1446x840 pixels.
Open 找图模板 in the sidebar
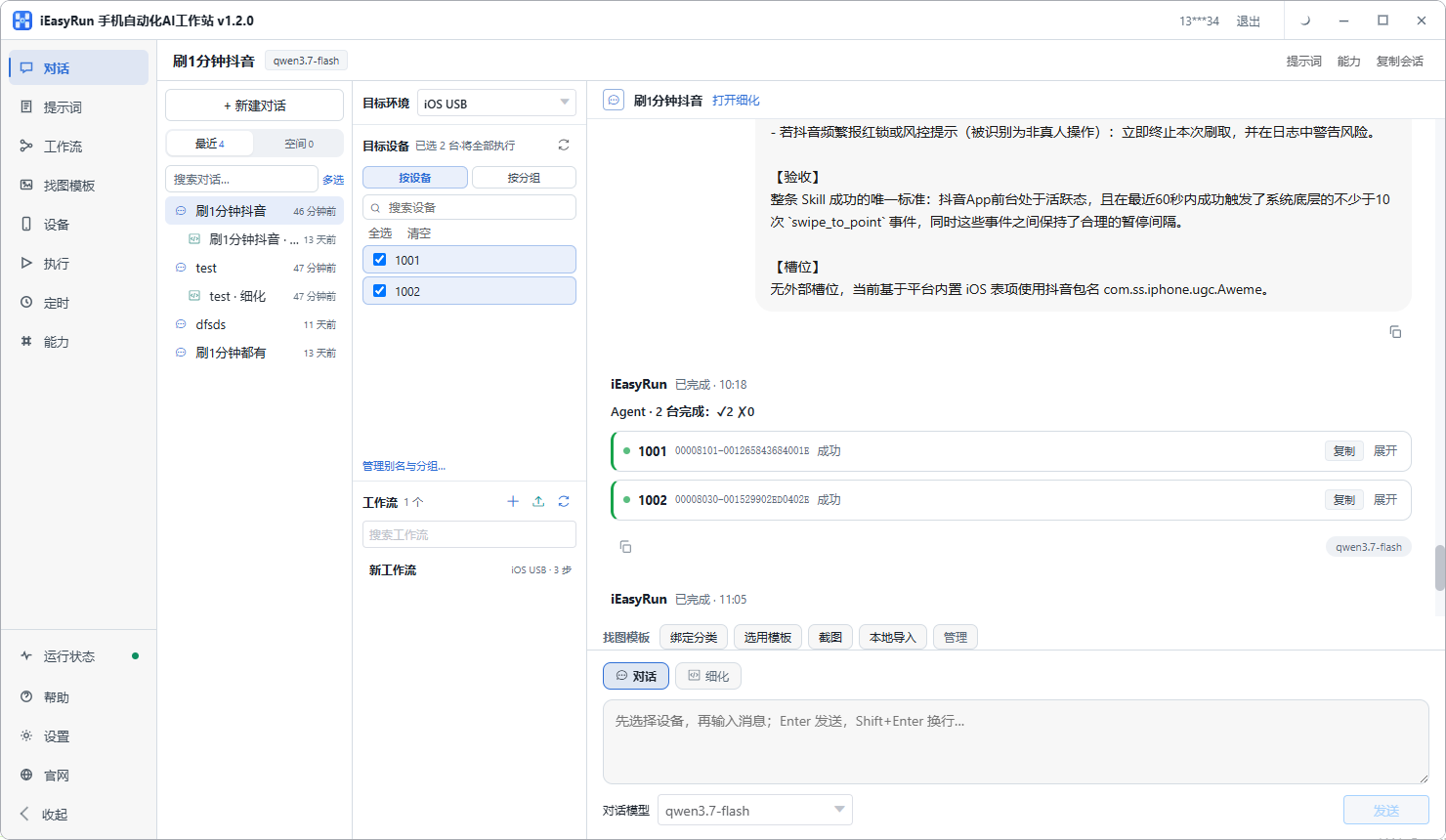point(78,186)
